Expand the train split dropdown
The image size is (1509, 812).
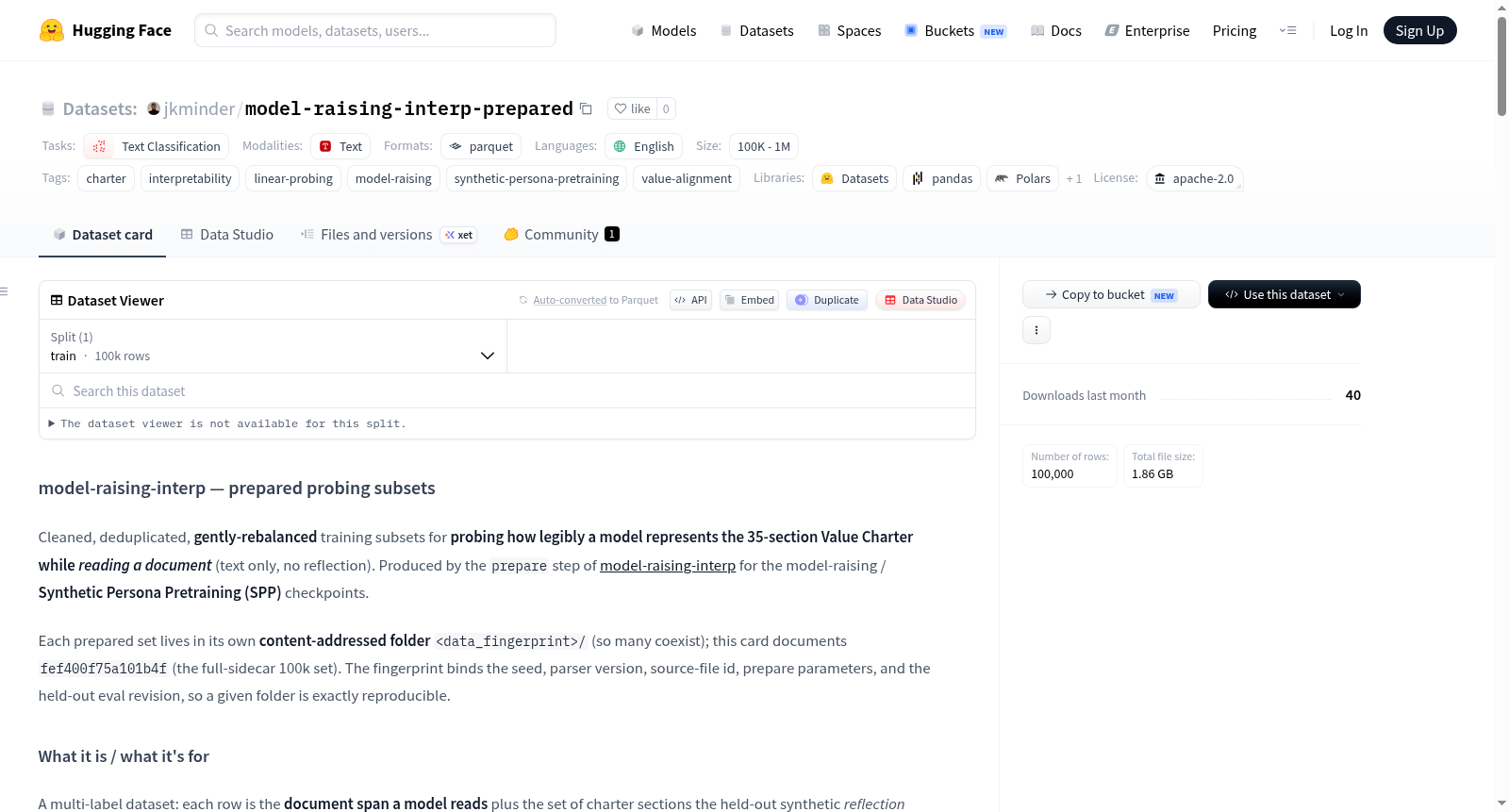(x=273, y=346)
